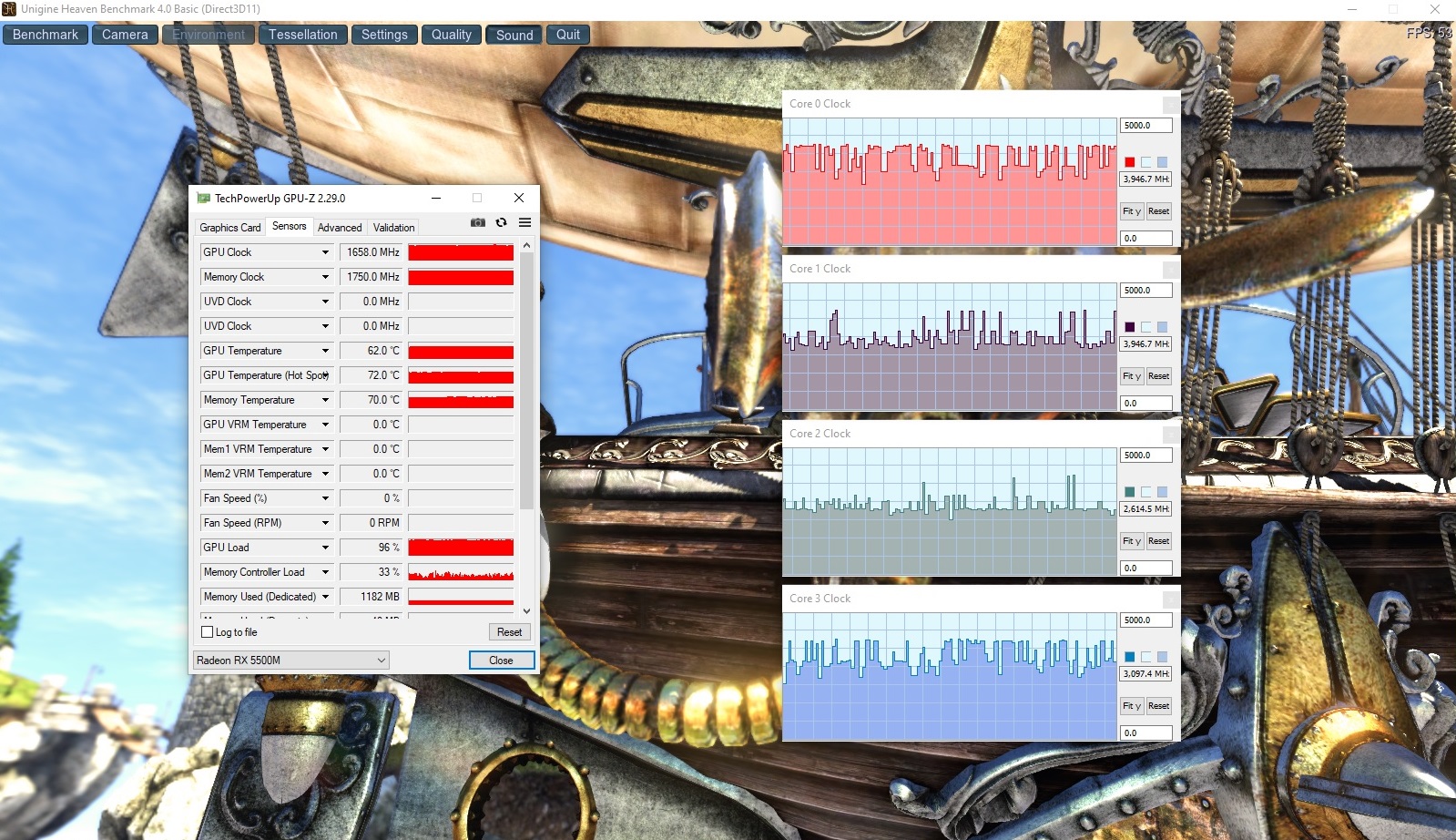Image resolution: width=1456 pixels, height=840 pixels.
Task: Click Quit in Heaven menu
Action: pyautogui.click(x=568, y=35)
